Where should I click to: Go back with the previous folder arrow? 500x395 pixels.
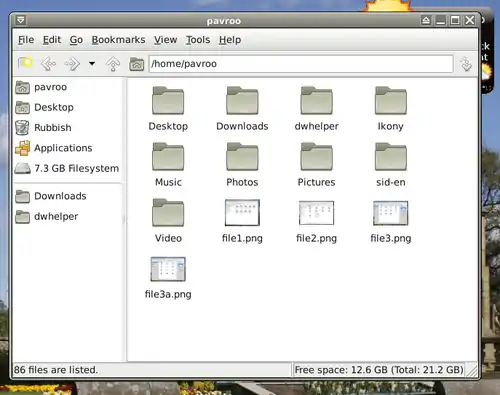pos(48,63)
